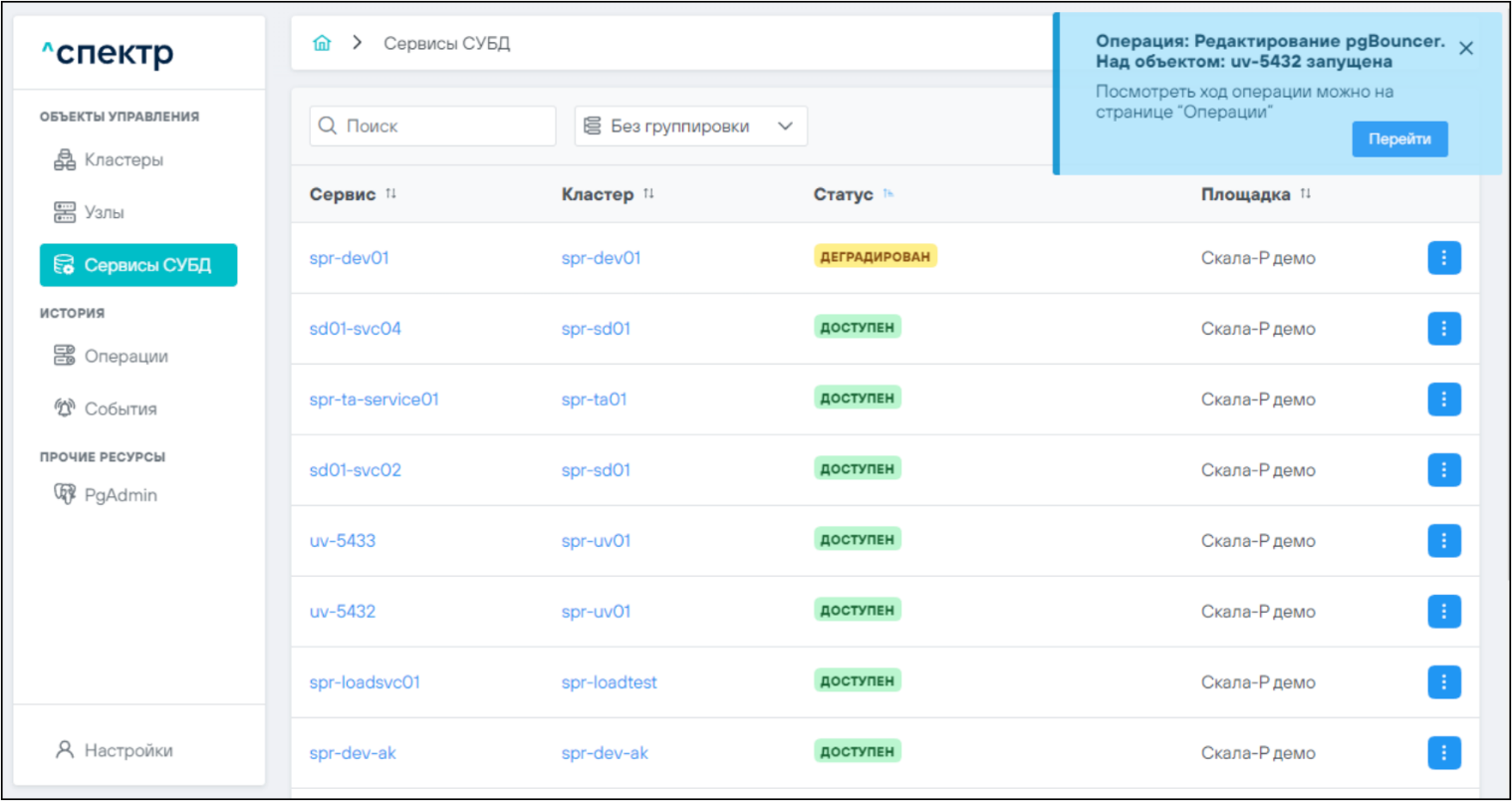Open События in the sidebar
1512x801 pixels.
120,408
